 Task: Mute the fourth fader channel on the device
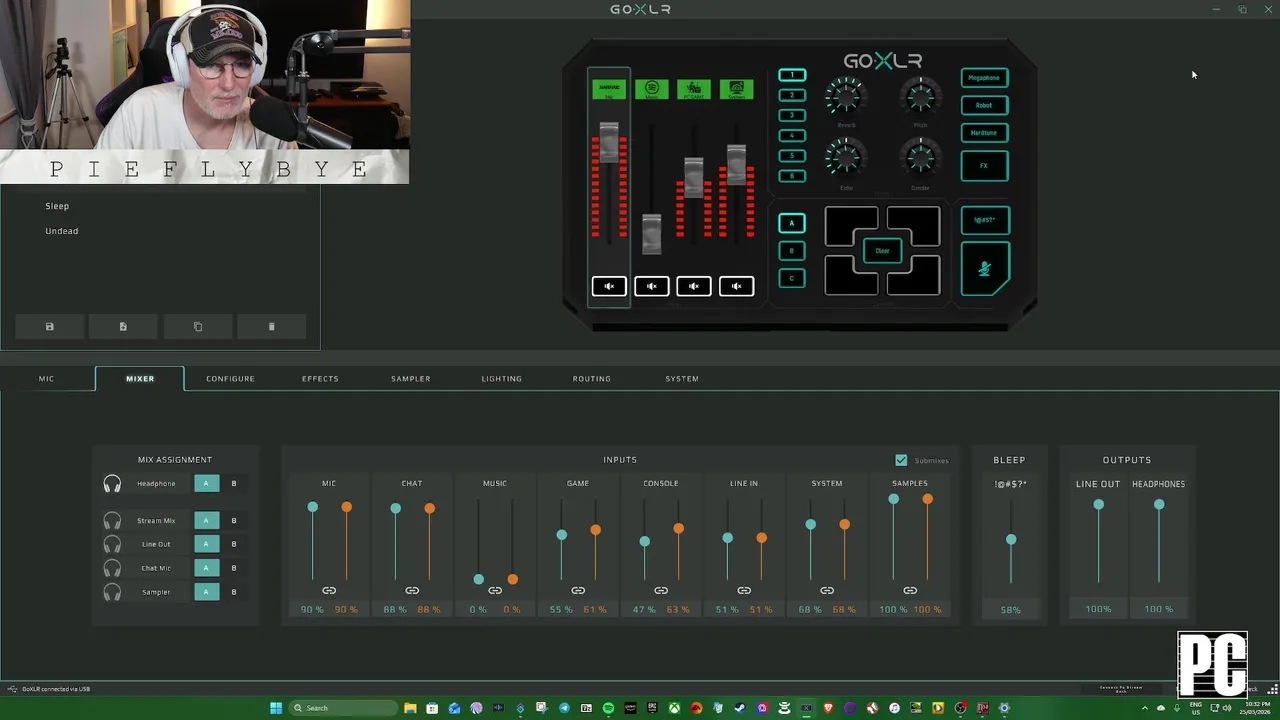737,287
